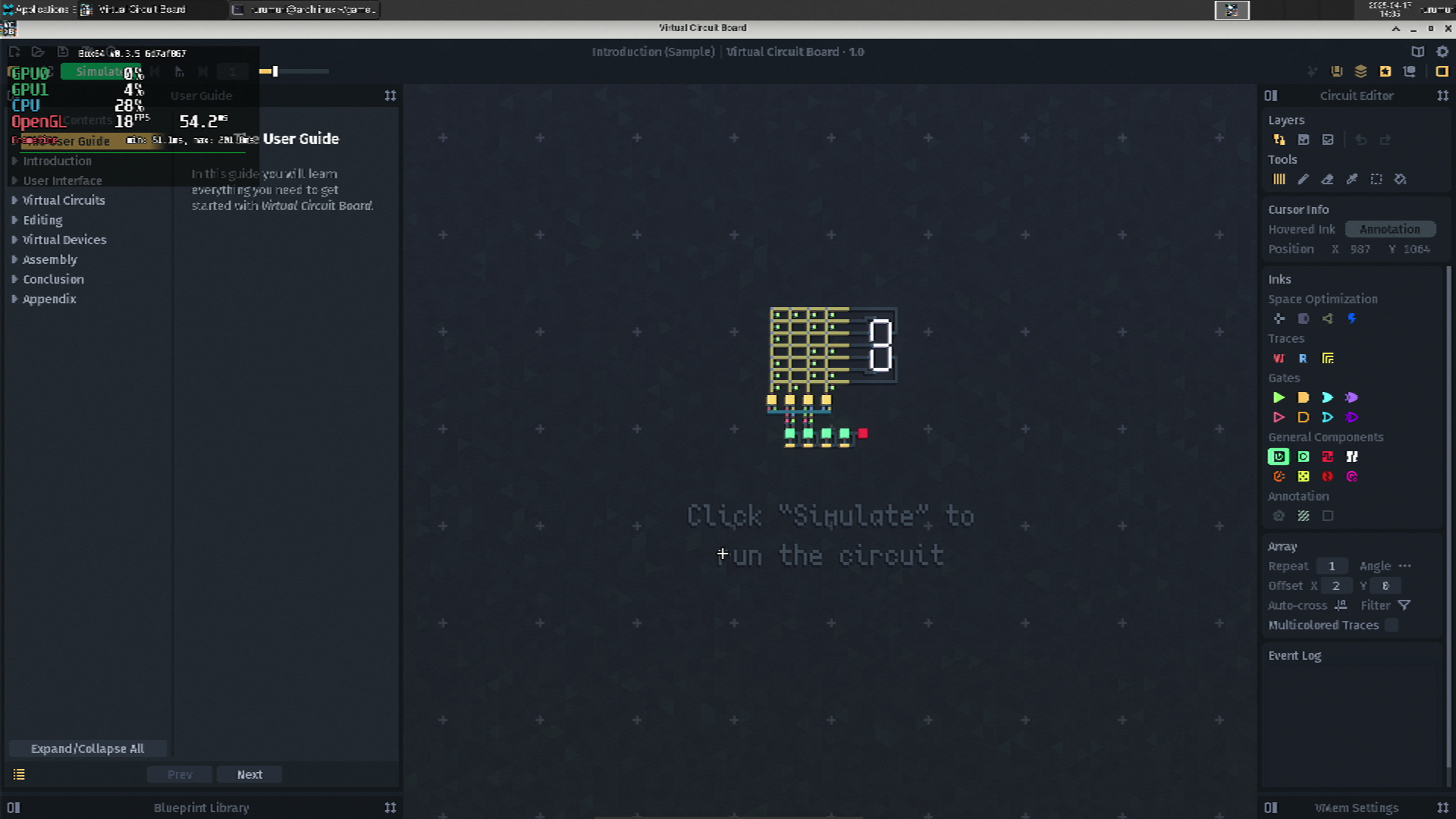Image resolution: width=1456 pixels, height=819 pixels.
Task: Open the Blueprint Library panel tab
Action: [x=202, y=808]
